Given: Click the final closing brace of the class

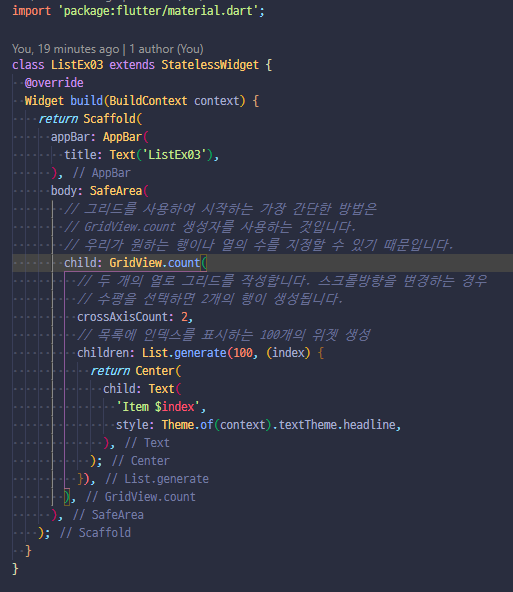Looking at the screenshot, I should [x=15, y=569].
